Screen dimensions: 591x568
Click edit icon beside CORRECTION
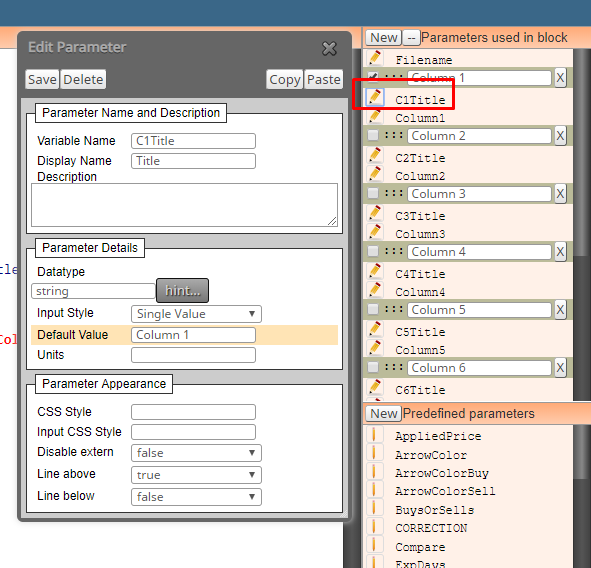[x=374, y=526]
